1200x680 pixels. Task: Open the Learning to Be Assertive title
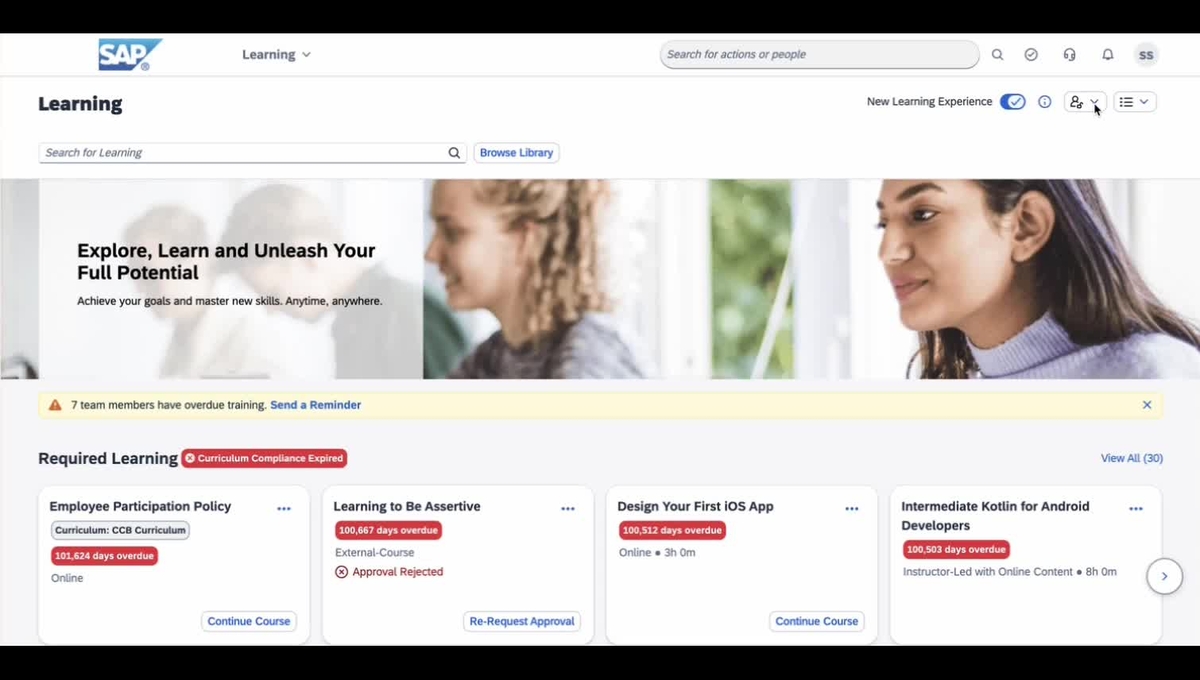(407, 506)
